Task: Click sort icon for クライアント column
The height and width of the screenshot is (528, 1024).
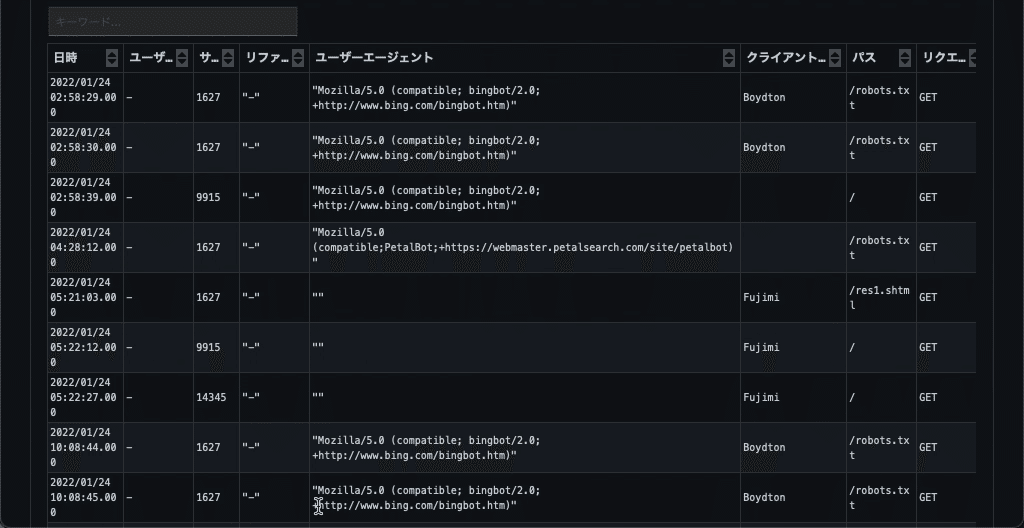Action: pos(835,58)
